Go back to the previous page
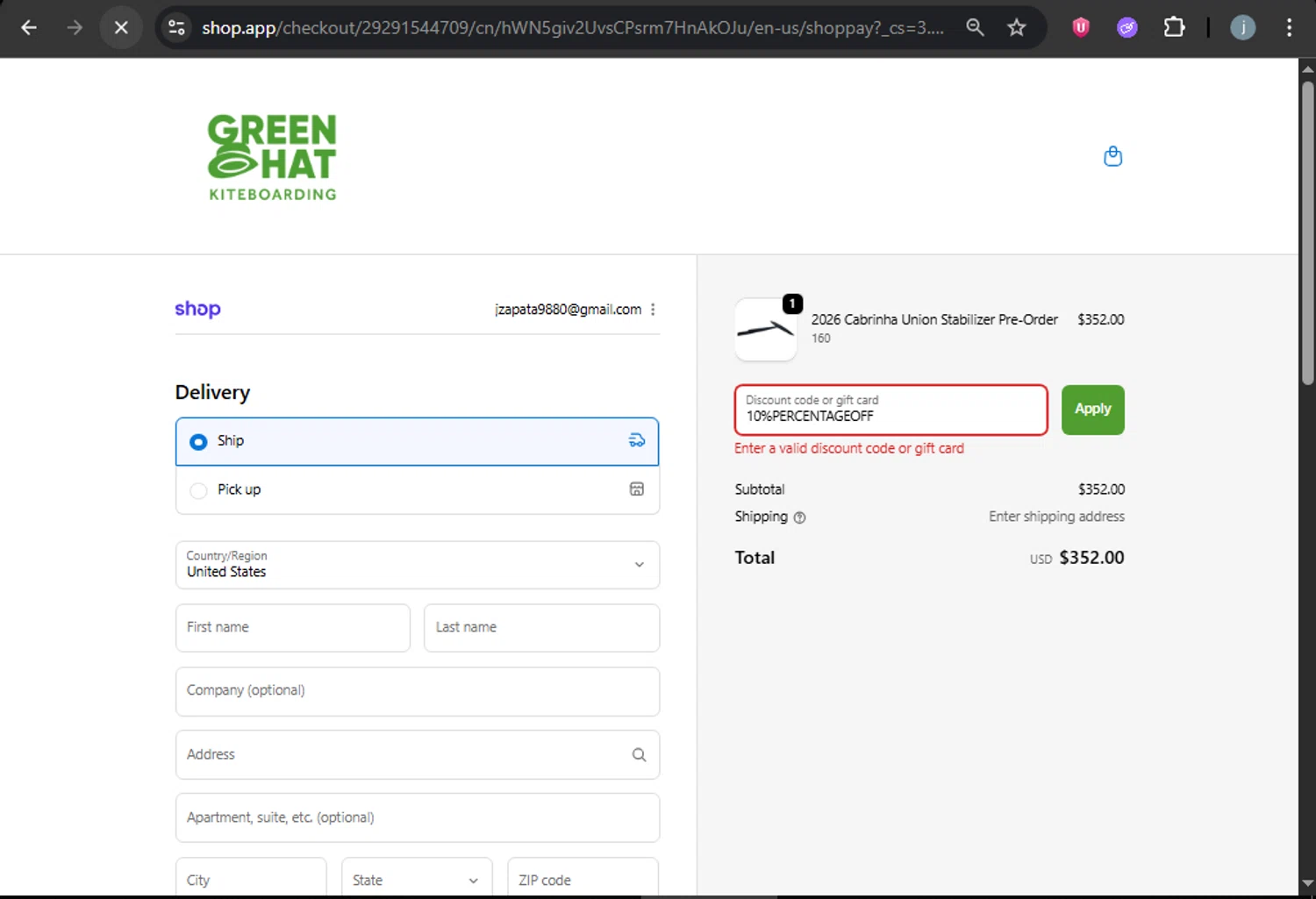This screenshot has height=899, width=1316. tap(29, 28)
